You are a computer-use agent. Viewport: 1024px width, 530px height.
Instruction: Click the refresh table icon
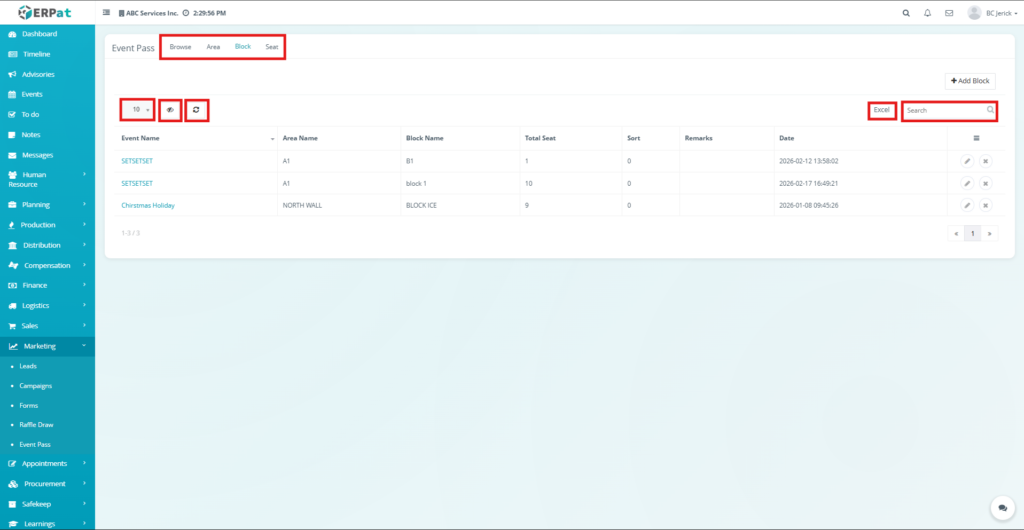[196, 110]
